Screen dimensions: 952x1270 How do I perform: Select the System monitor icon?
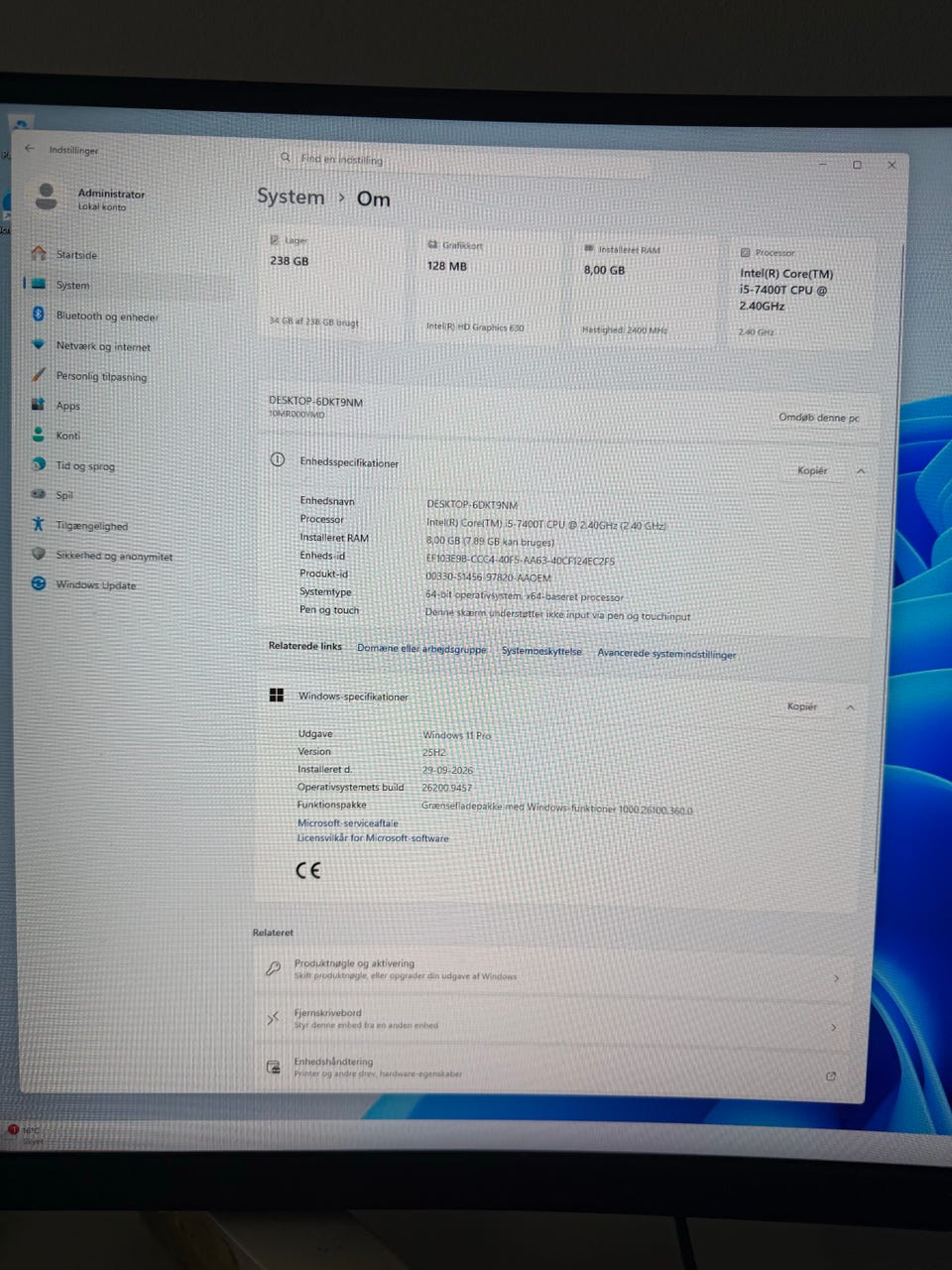(38, 284)
